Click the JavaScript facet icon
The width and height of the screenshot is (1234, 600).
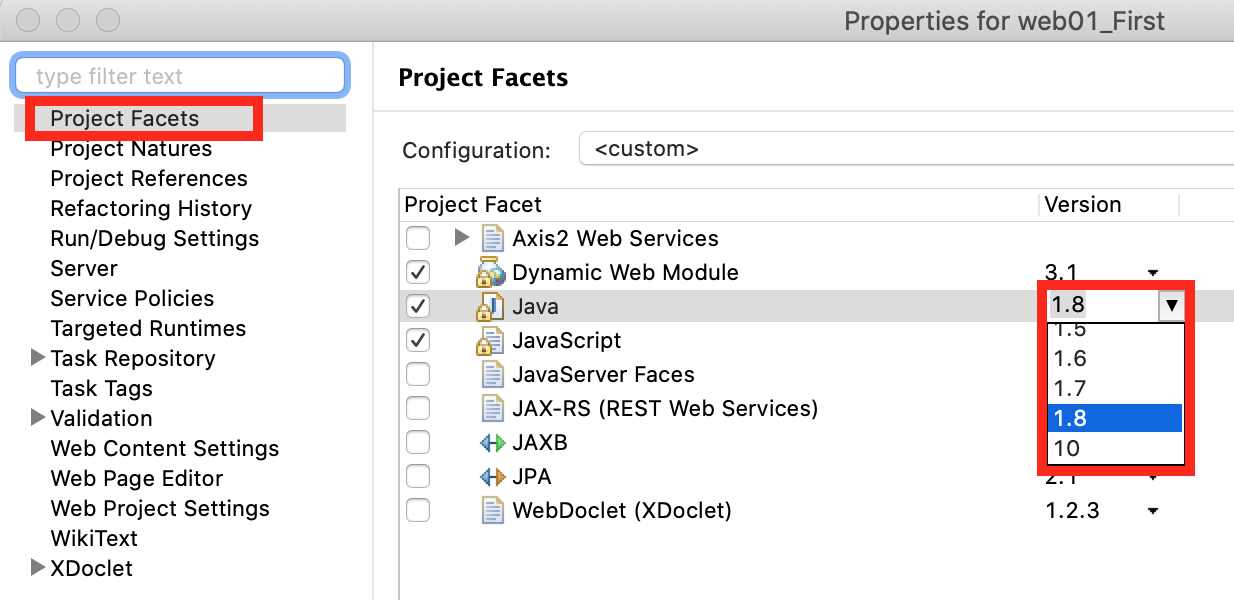click(491, 341)
